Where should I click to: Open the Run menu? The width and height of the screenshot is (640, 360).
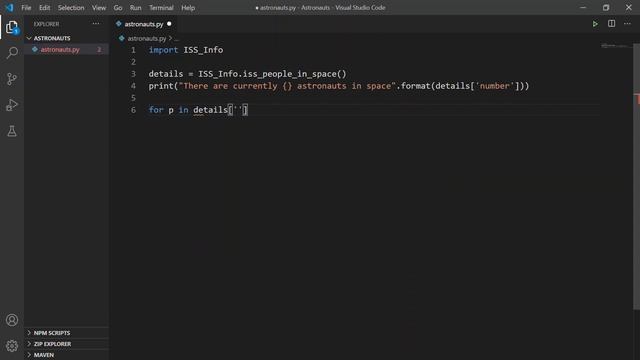click(x=136, y=7)
